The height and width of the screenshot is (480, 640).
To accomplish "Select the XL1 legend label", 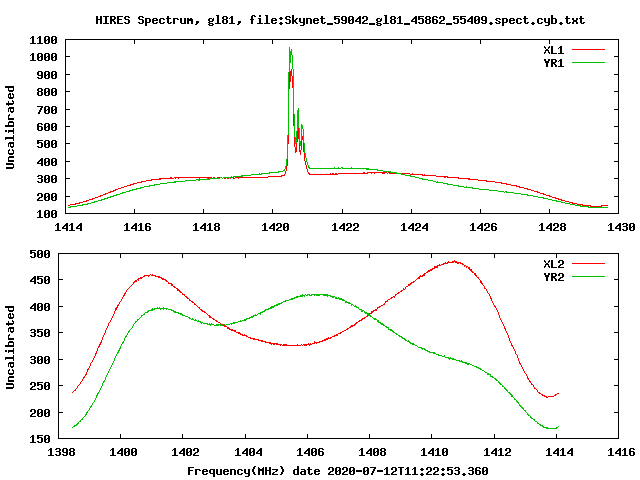I will tap(553, 50).
